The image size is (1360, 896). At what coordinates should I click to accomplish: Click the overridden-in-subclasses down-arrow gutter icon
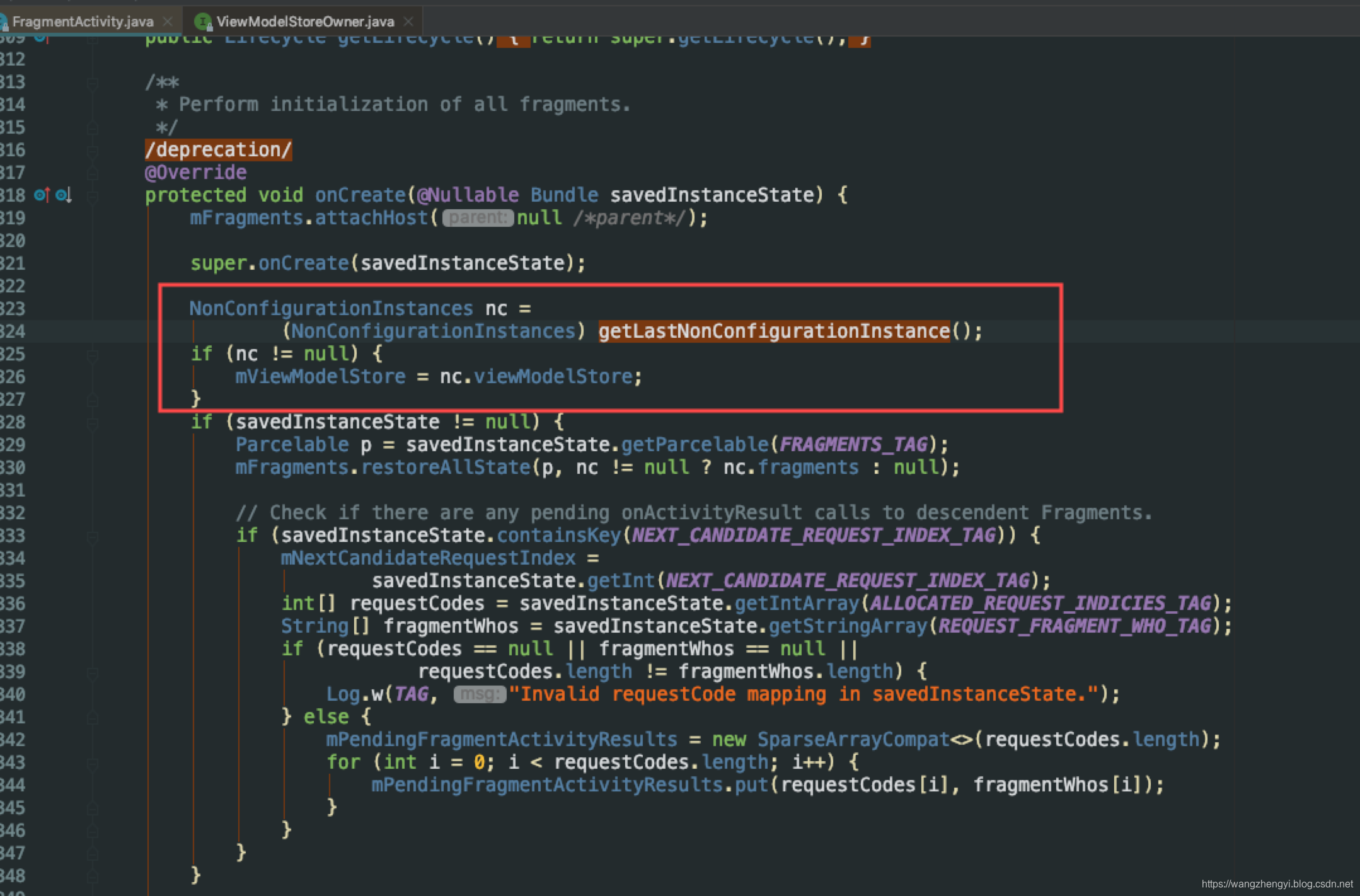tap(64, 195)
